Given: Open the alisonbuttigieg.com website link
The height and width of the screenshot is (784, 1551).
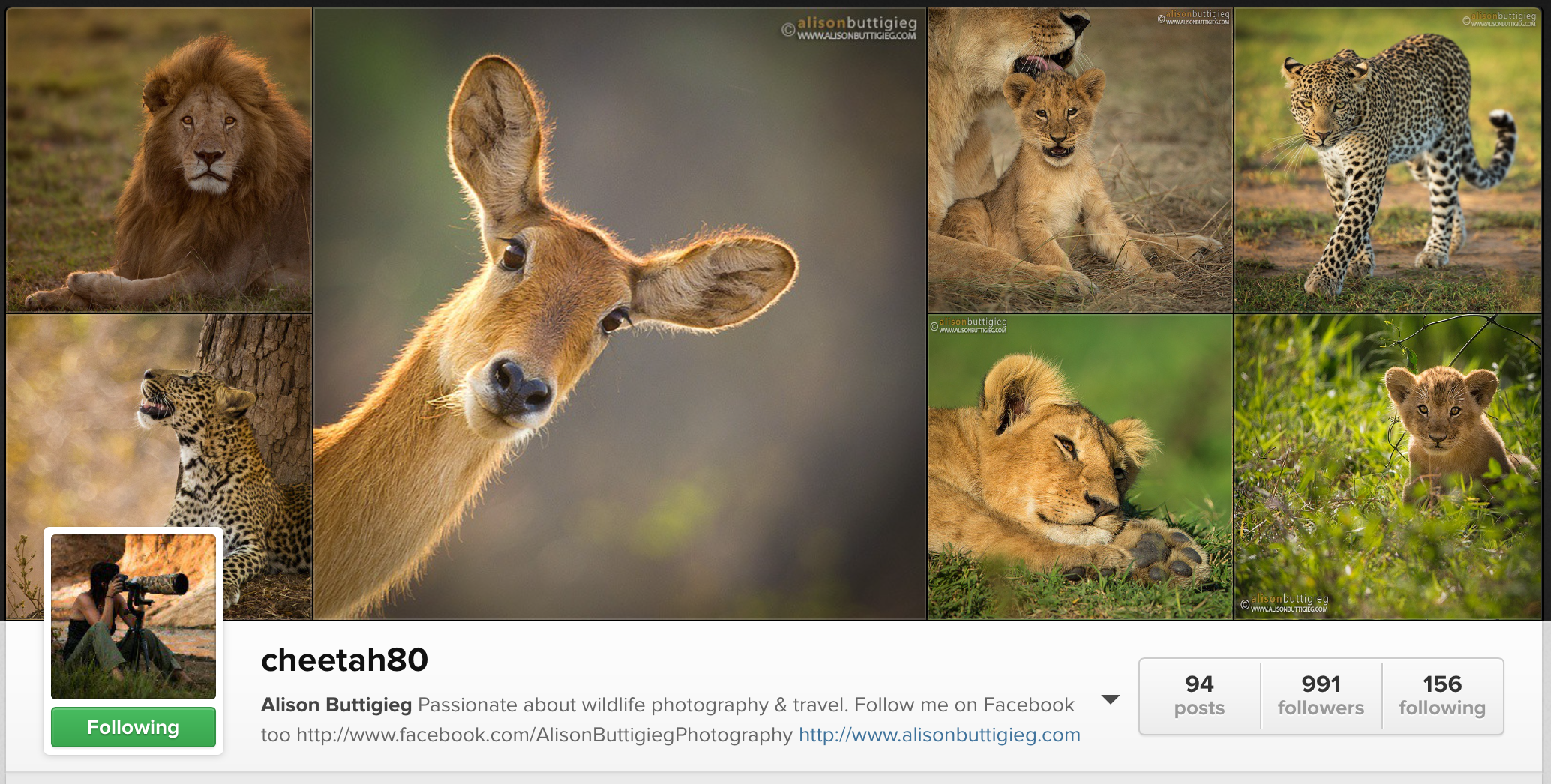Looking at the screenshot, I should click(x=939, y=735).
